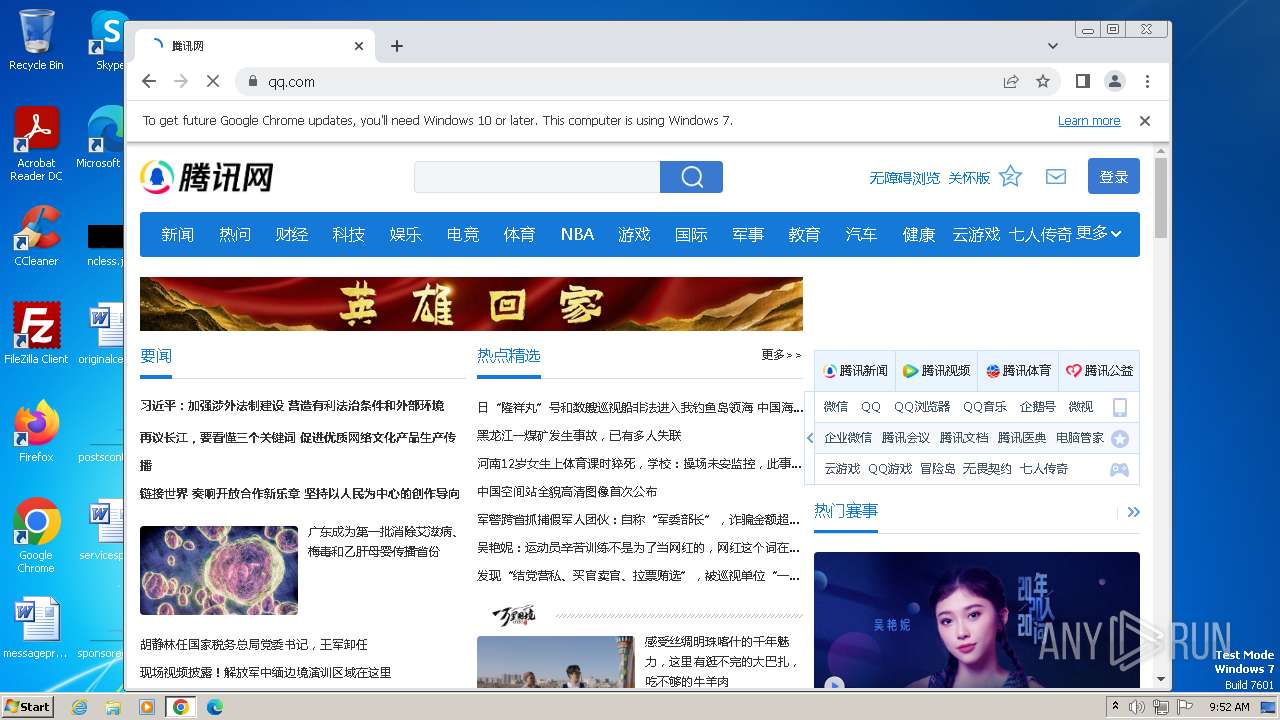Open the 无障碍浏览 link
The image size is (1280, 720).
tap(904, 177)
